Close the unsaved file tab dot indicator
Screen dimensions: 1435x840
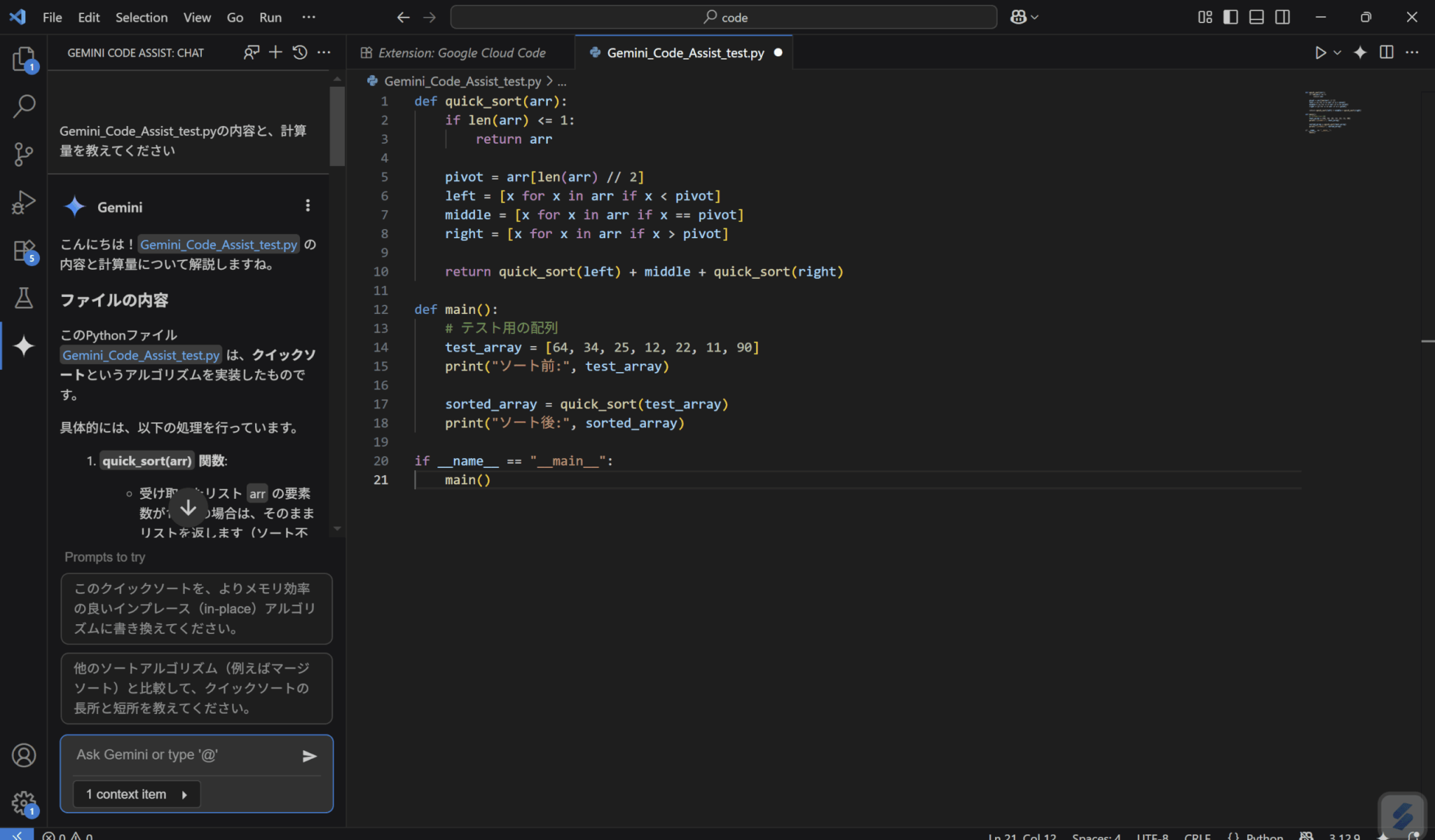coord(778,53)
